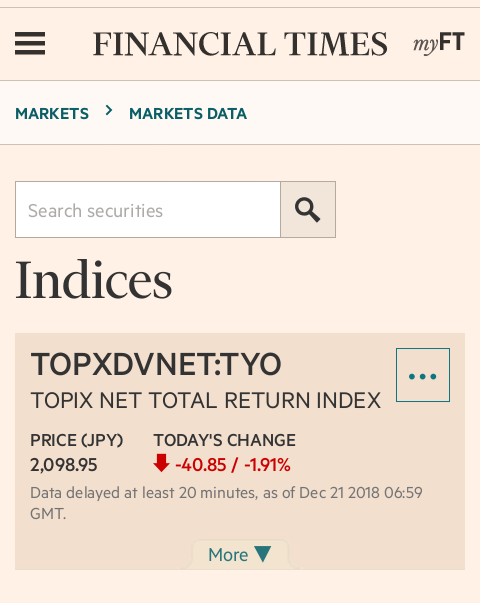Open the three-dots options menu

click(x=423, y=375)
